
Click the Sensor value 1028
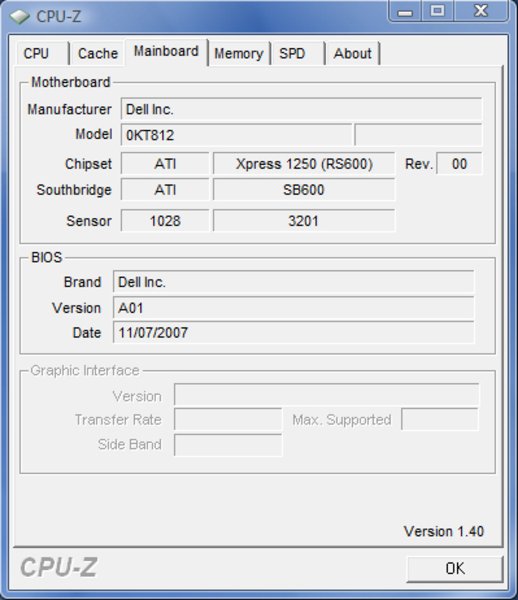coord(165,220)
